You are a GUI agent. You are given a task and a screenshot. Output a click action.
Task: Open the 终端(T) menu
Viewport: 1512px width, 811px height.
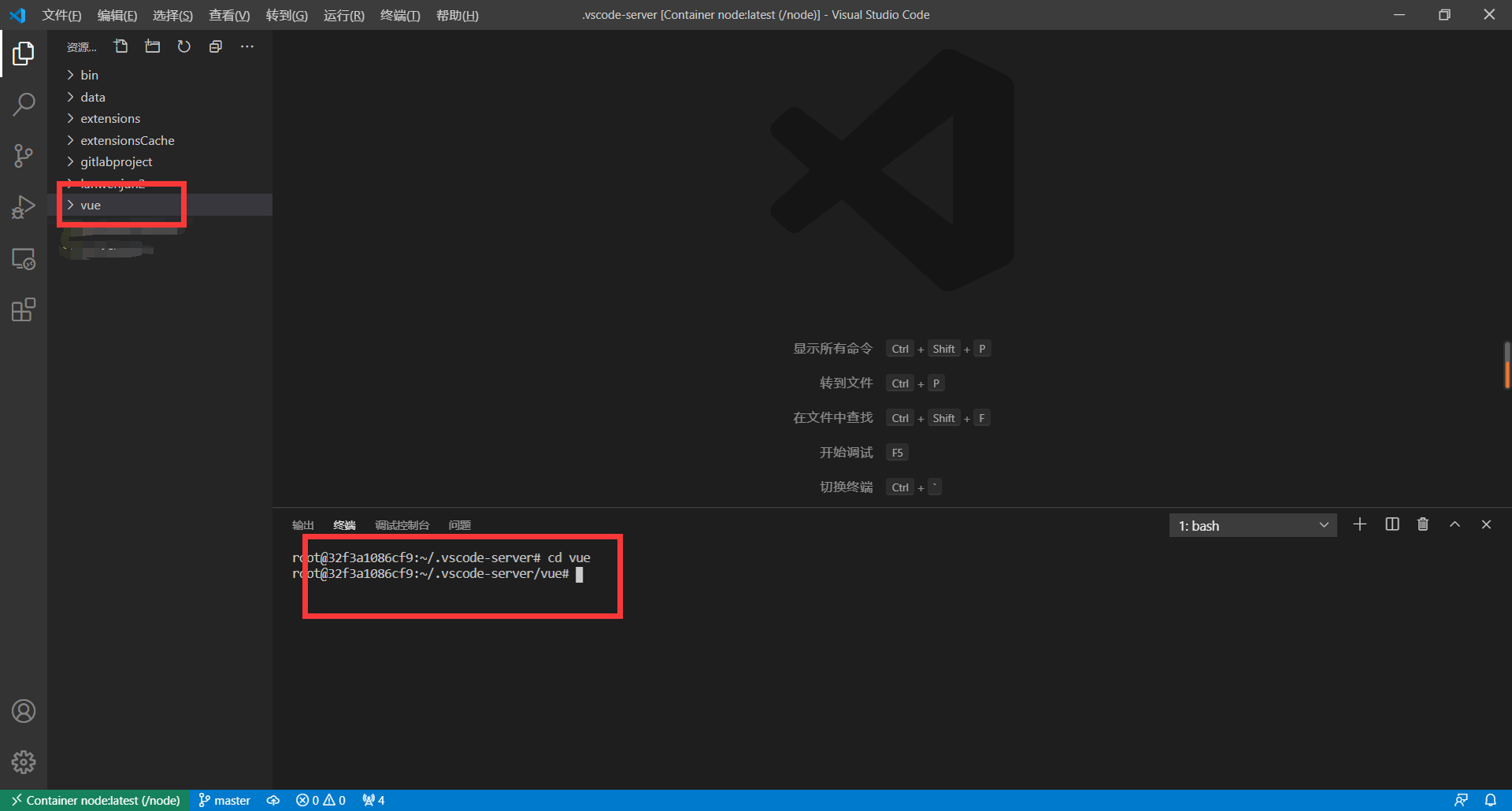[x=400, y=15]
